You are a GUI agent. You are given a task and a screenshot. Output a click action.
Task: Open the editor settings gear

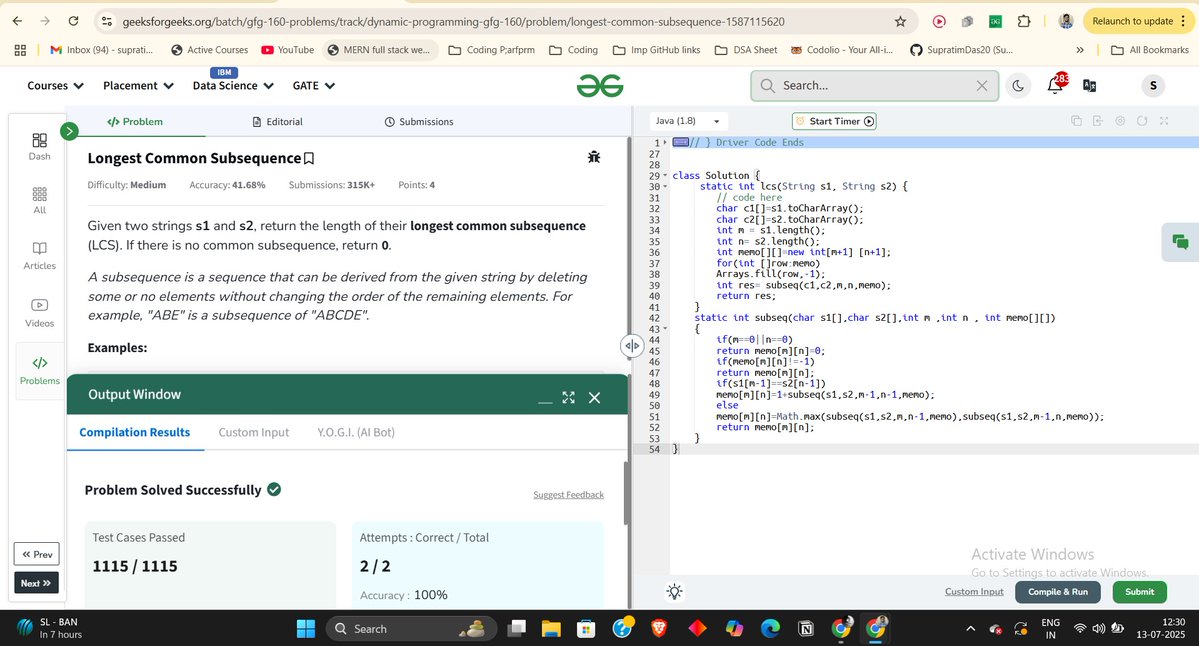pyautogui.click(x=1120, y=121)
